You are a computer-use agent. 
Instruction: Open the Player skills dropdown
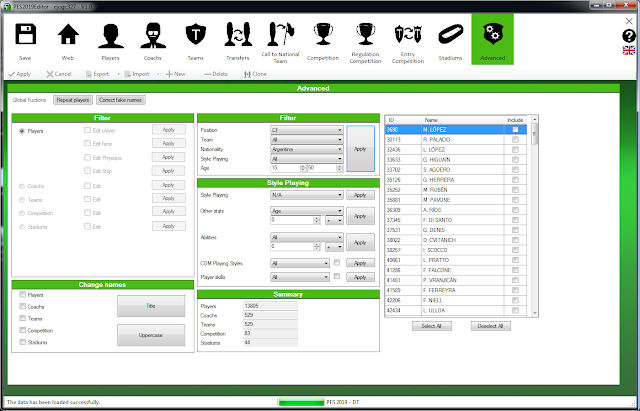pyautogui.click(x=300, y=277)
